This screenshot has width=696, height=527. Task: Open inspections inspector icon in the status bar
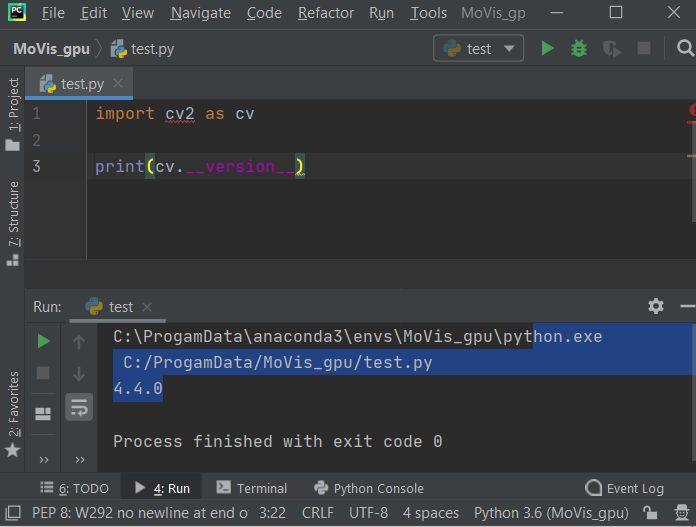[682, 513]
